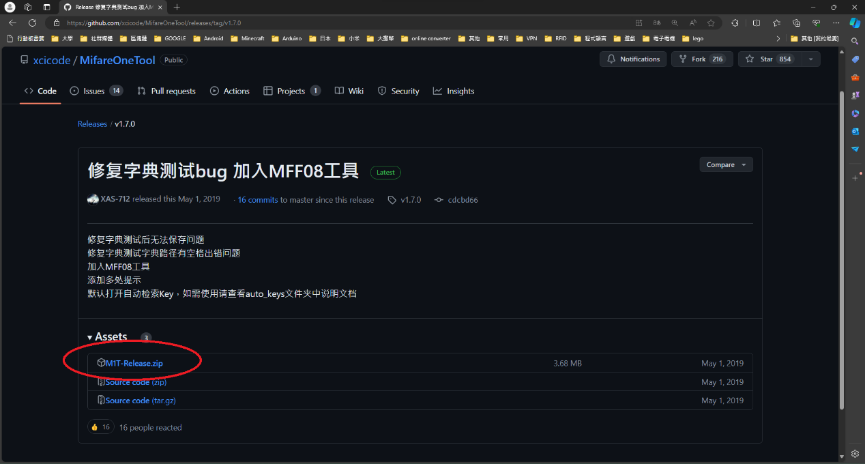Open the lego bookmarks folder

(x=693, y=39)
